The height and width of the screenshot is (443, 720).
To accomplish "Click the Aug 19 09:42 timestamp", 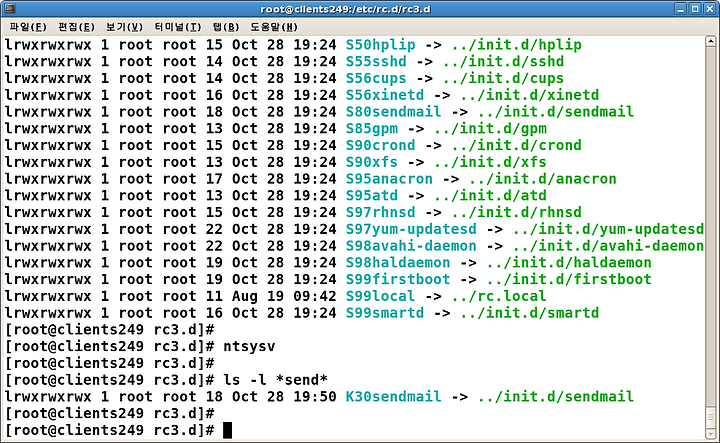I will 284,296.
